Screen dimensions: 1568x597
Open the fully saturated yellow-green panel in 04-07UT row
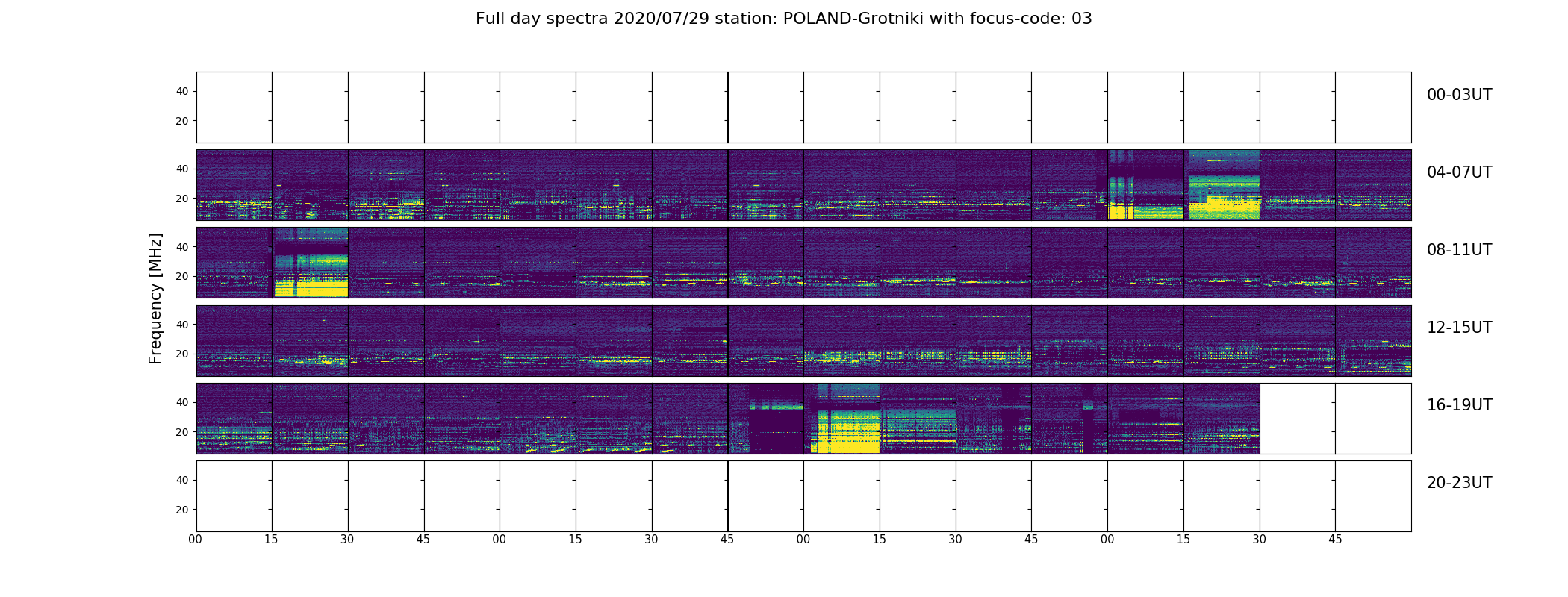1222,185
